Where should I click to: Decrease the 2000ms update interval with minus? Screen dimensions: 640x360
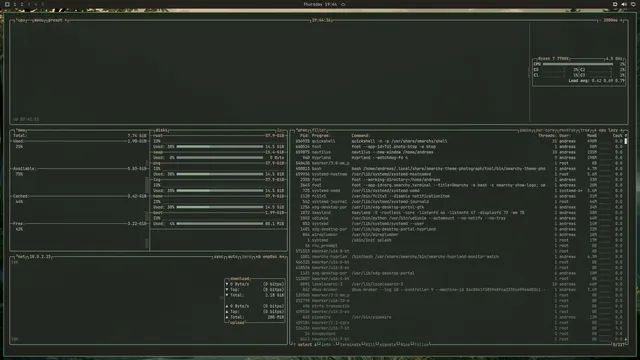(600, 20)
